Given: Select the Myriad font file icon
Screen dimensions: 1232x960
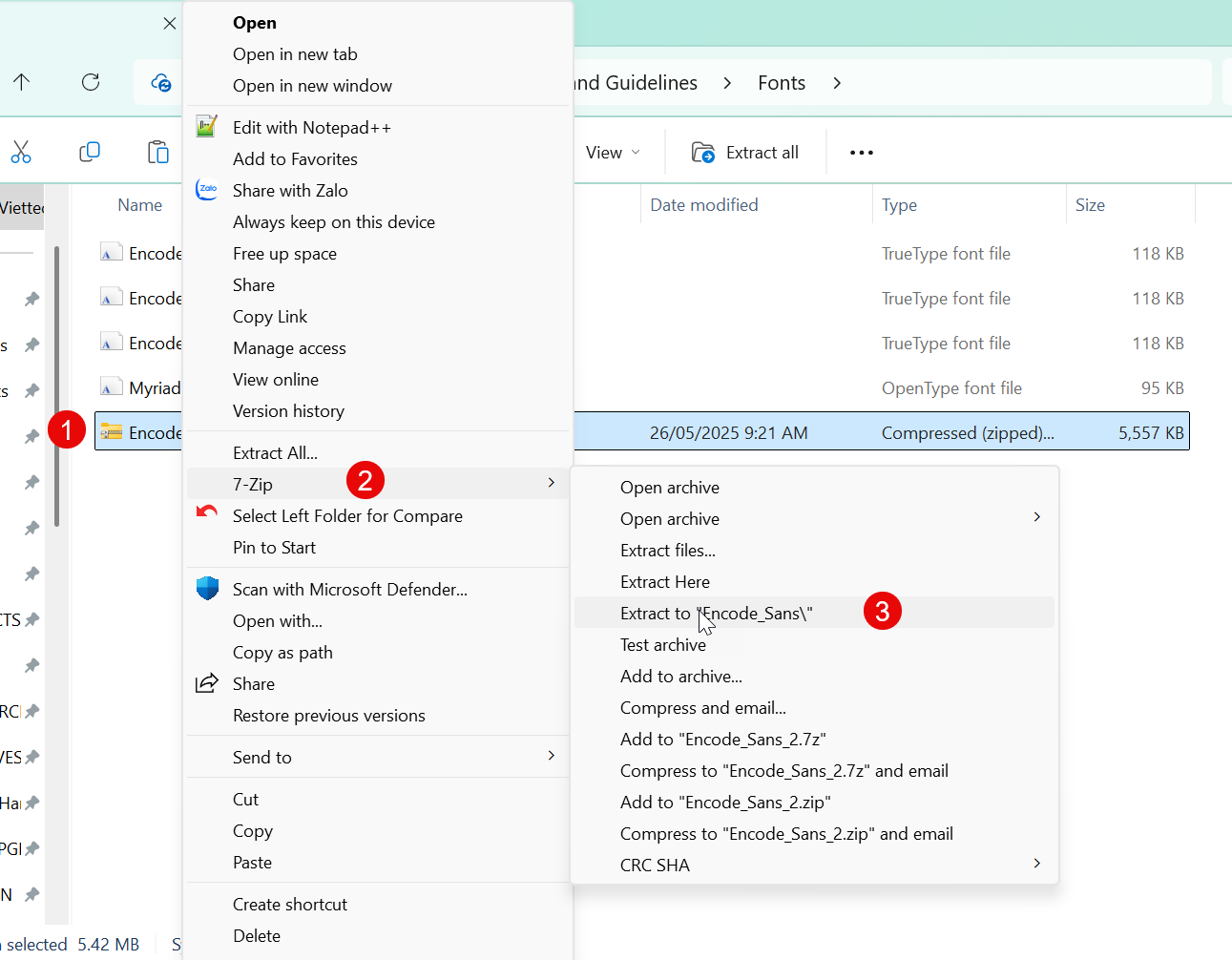Looking at the screenshot, I should click(112, 387).
